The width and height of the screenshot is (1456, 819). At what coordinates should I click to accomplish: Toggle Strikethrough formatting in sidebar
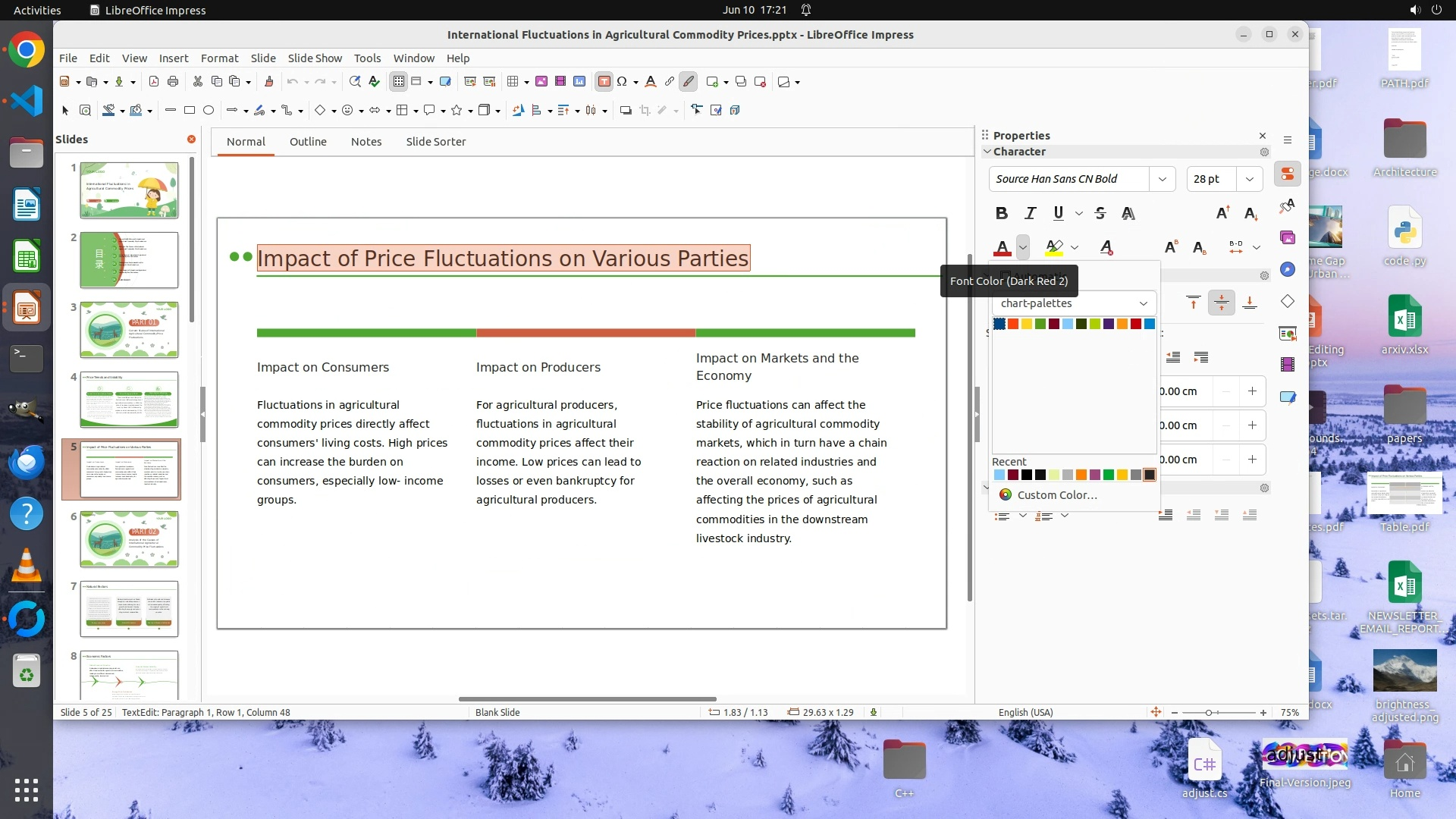click(x=1100, y=213)
